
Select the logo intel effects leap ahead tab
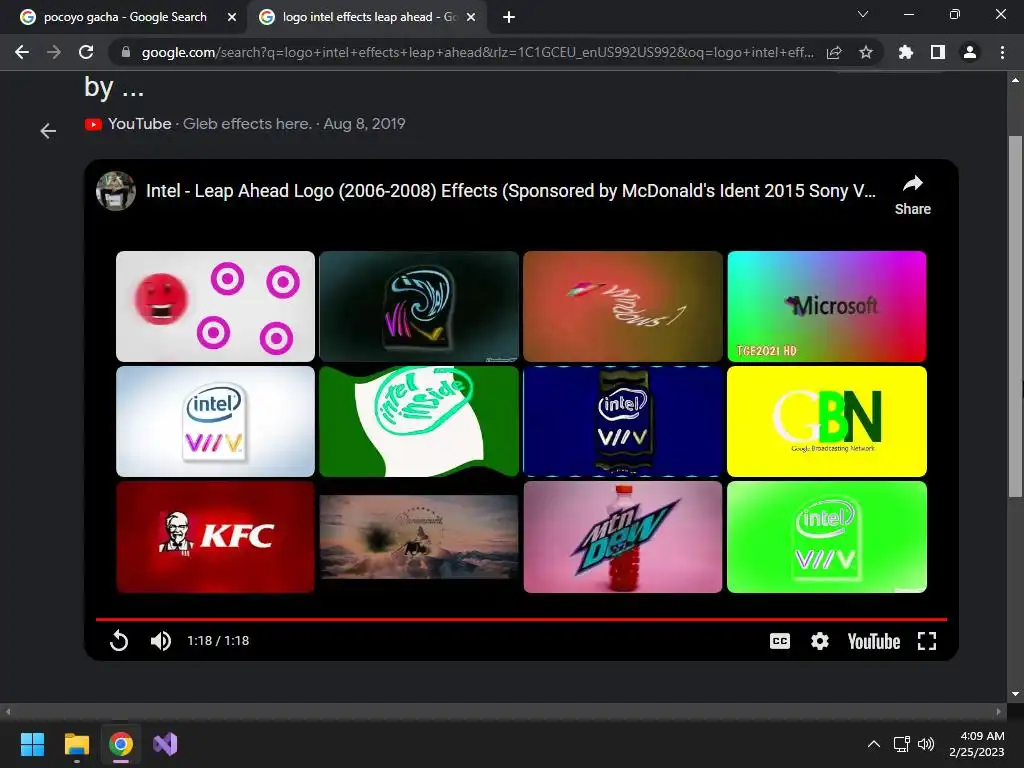pyautogui.click(x=369, y=17)
